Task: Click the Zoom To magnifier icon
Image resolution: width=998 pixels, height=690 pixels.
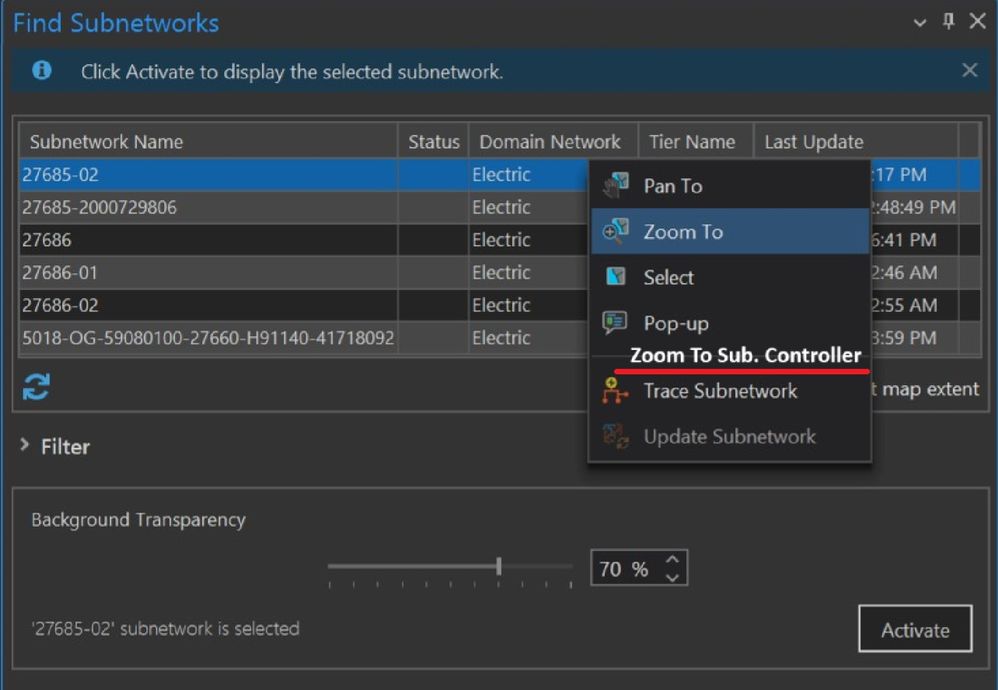Action: coord(615,232)
